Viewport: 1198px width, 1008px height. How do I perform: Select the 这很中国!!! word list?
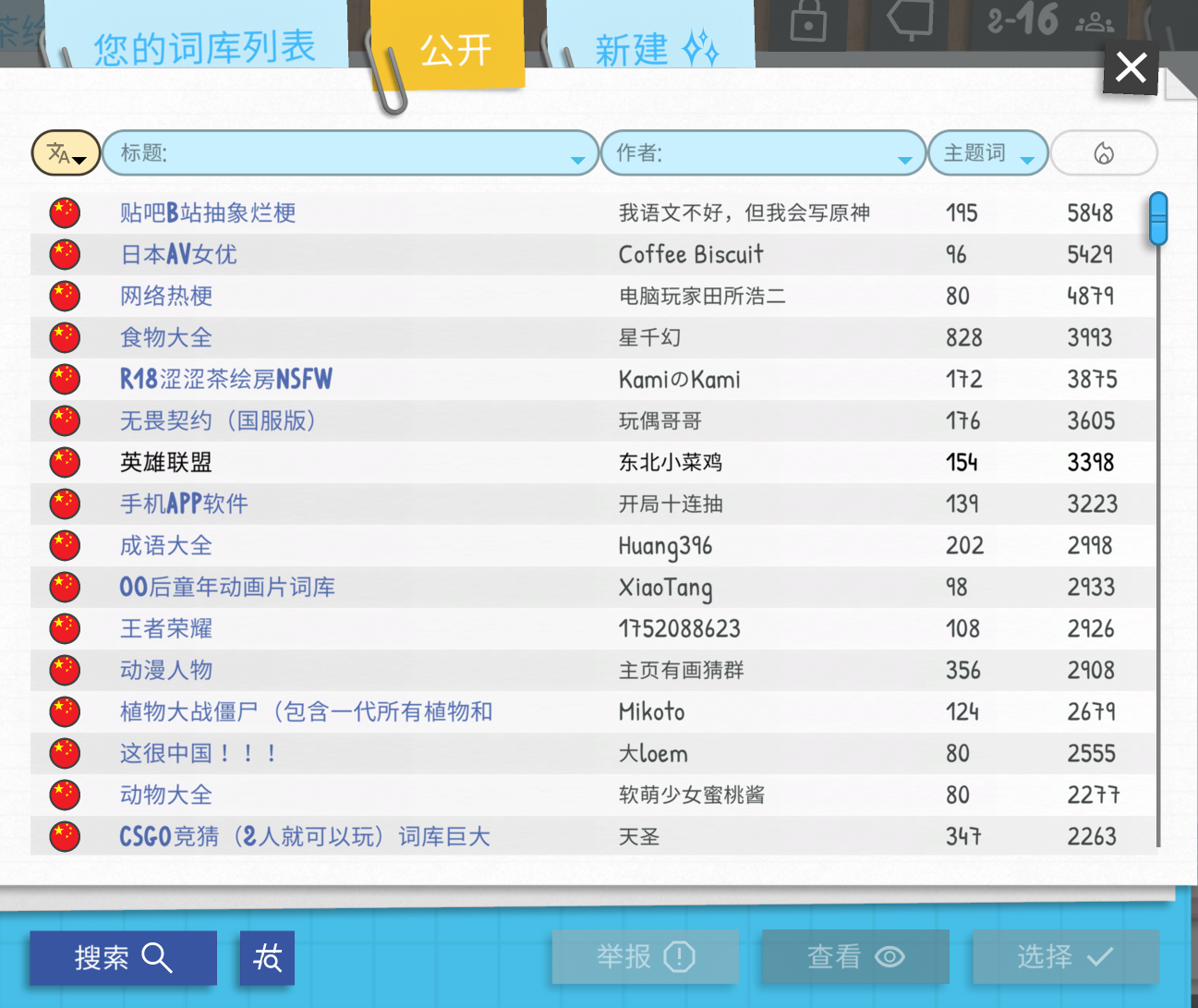click(594, 753)
